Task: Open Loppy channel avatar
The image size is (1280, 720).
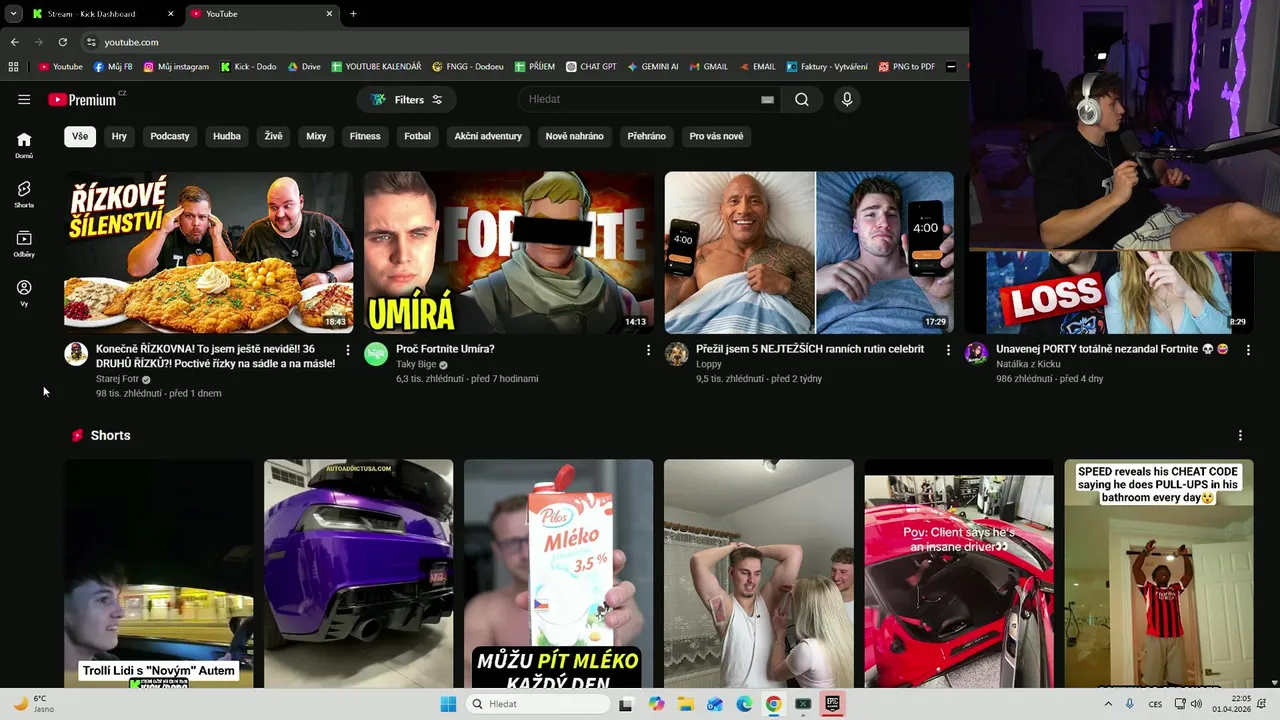Action: (677, 354)
